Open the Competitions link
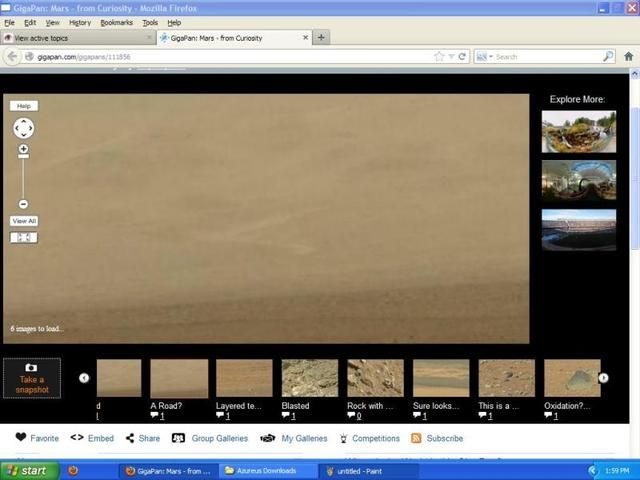 376,438
